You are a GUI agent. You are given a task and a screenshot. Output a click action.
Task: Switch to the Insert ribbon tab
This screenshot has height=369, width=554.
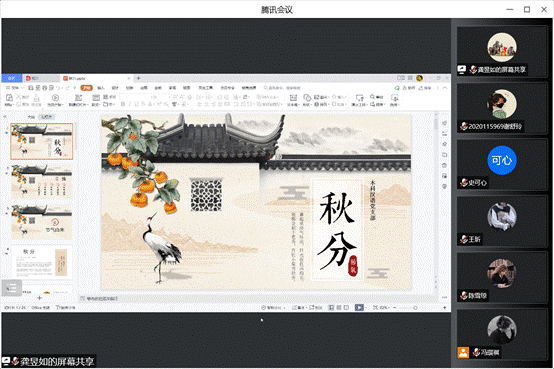(x=101, y=88)
